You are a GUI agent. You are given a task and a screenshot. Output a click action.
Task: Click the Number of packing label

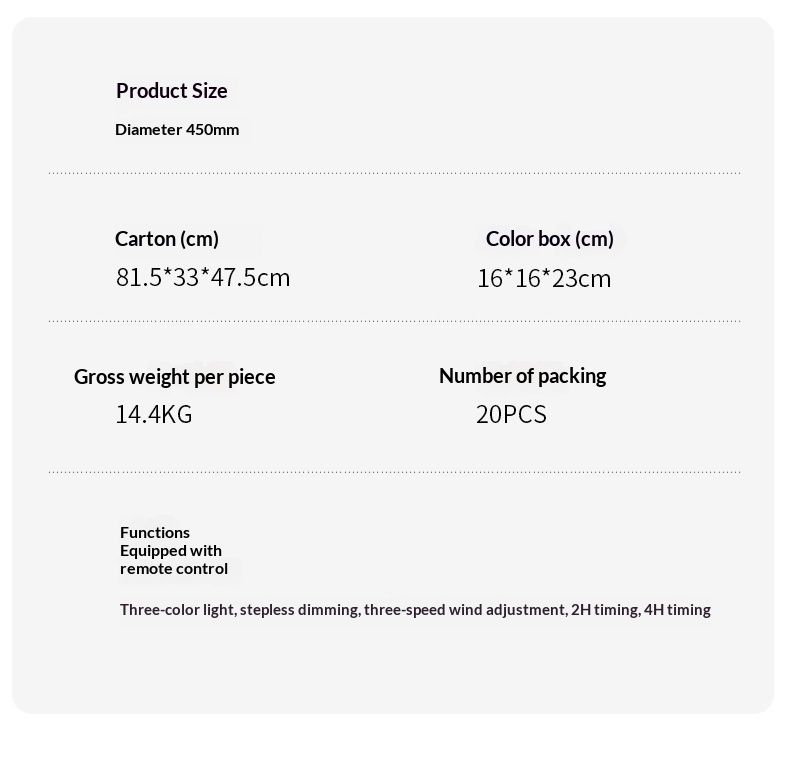(x=522, y=376)
